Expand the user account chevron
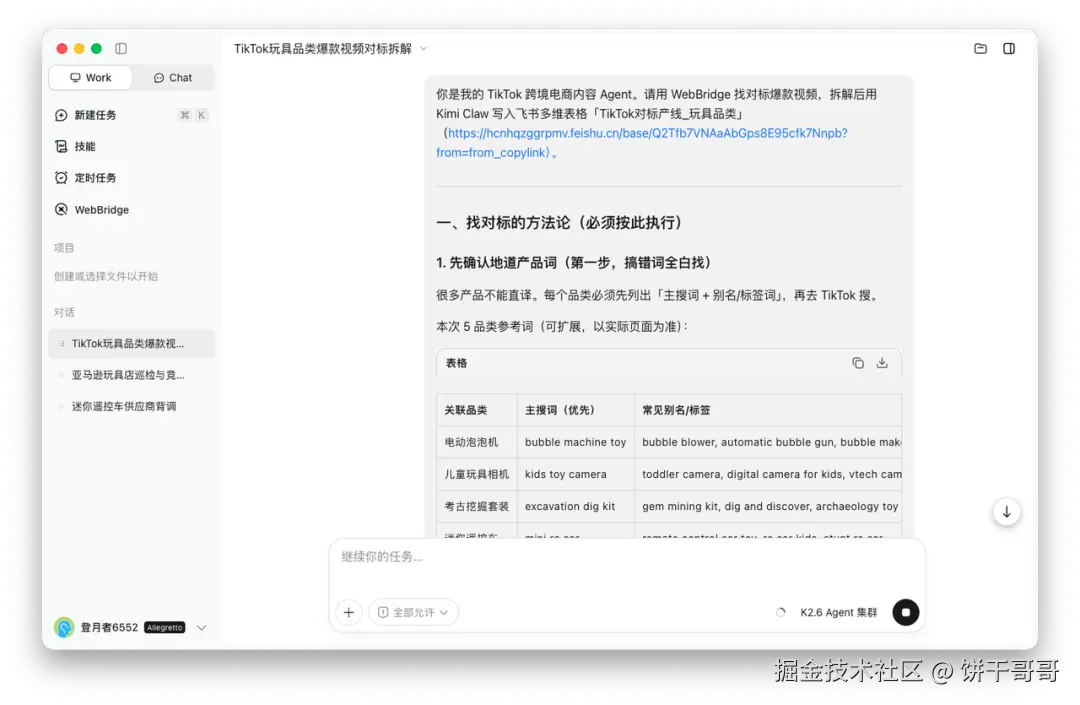 coord(201,627)
